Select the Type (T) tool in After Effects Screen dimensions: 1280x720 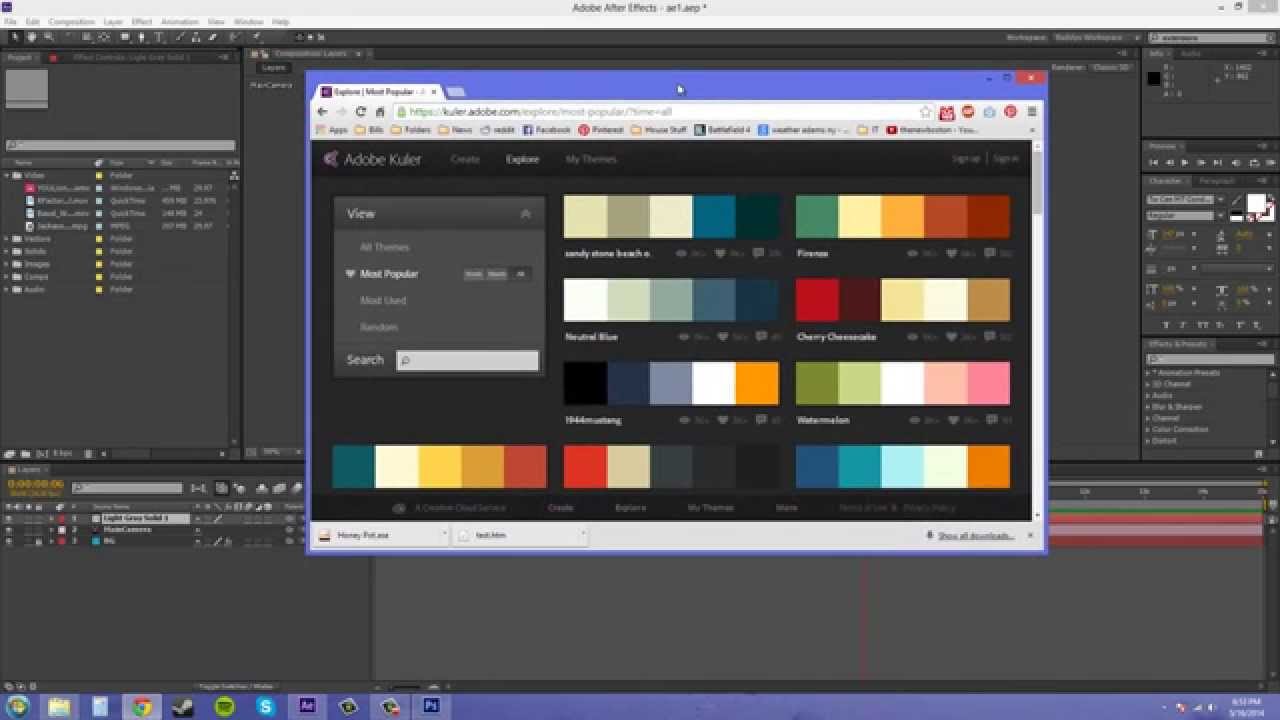click(159, 37)
